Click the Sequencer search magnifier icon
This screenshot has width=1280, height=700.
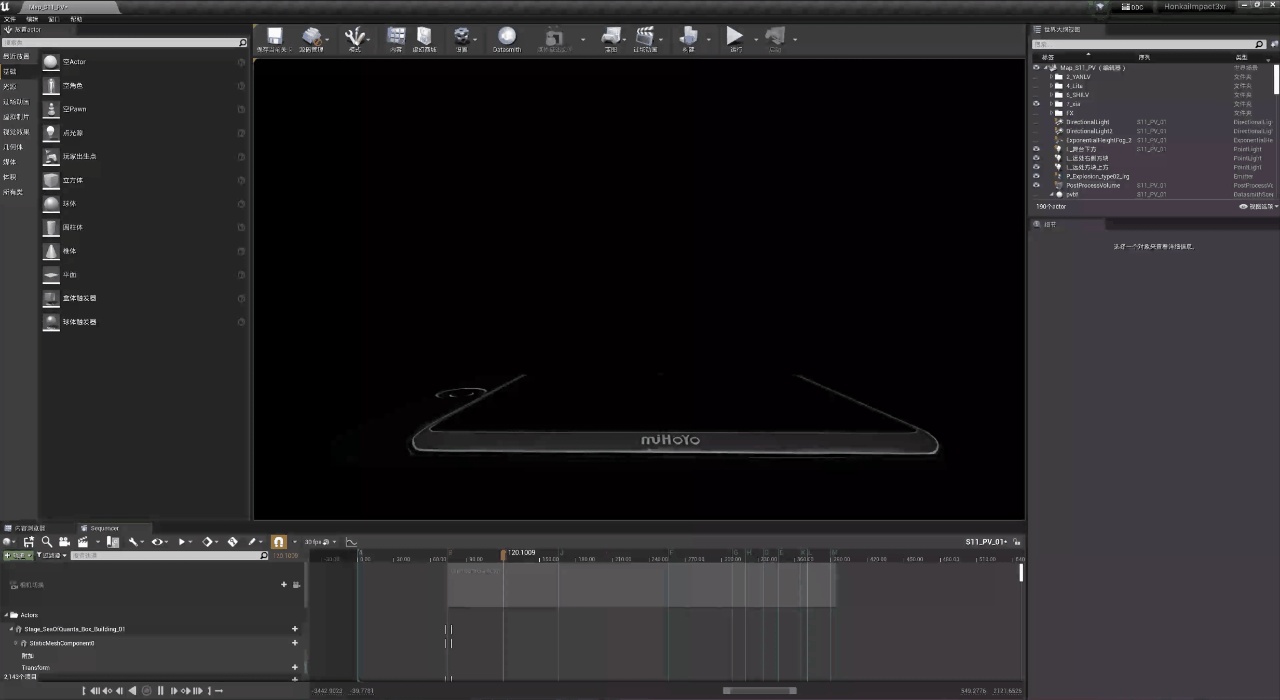tap(47, 541)
